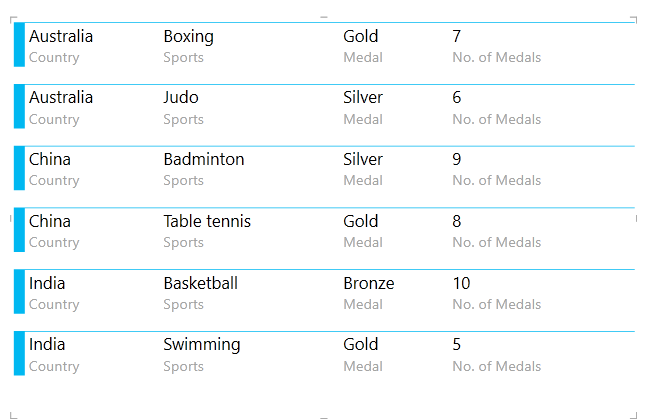647x420 pixels.
Task: Click the Silver medal in Judo row
Action: [363, 98]
